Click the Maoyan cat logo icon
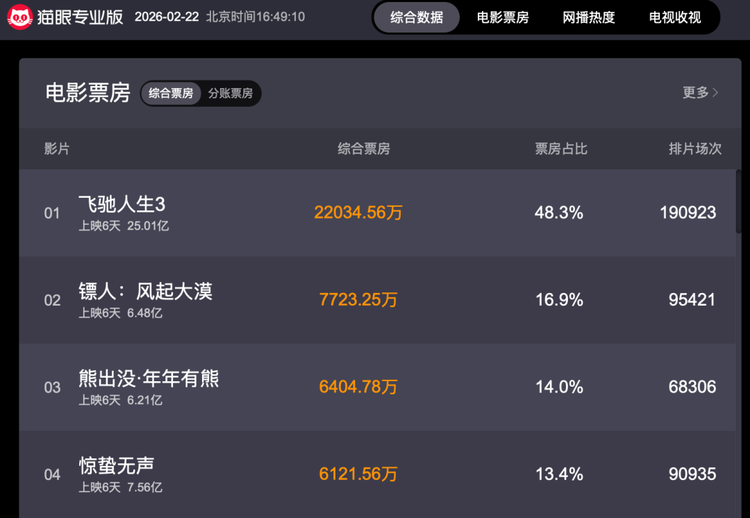Image resolution: width=750 pixels, height=518 pixels. pyautogui.click(x=19, y=17)
